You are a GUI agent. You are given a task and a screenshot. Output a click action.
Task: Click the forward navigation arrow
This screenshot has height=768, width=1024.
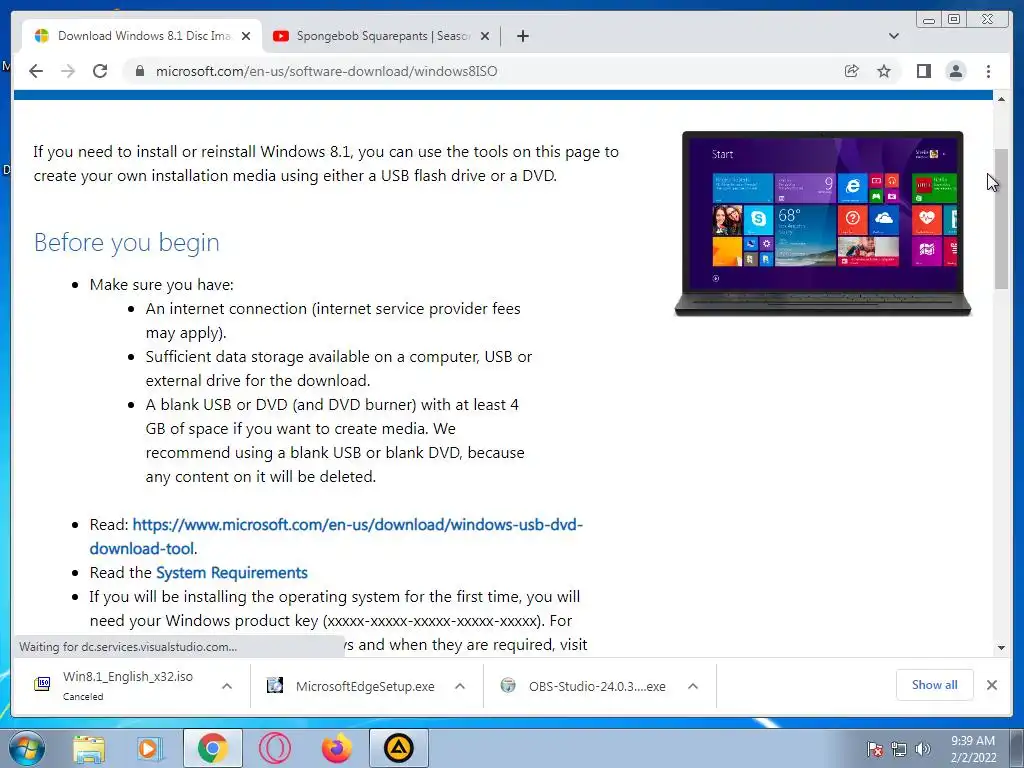pos(68,71)
